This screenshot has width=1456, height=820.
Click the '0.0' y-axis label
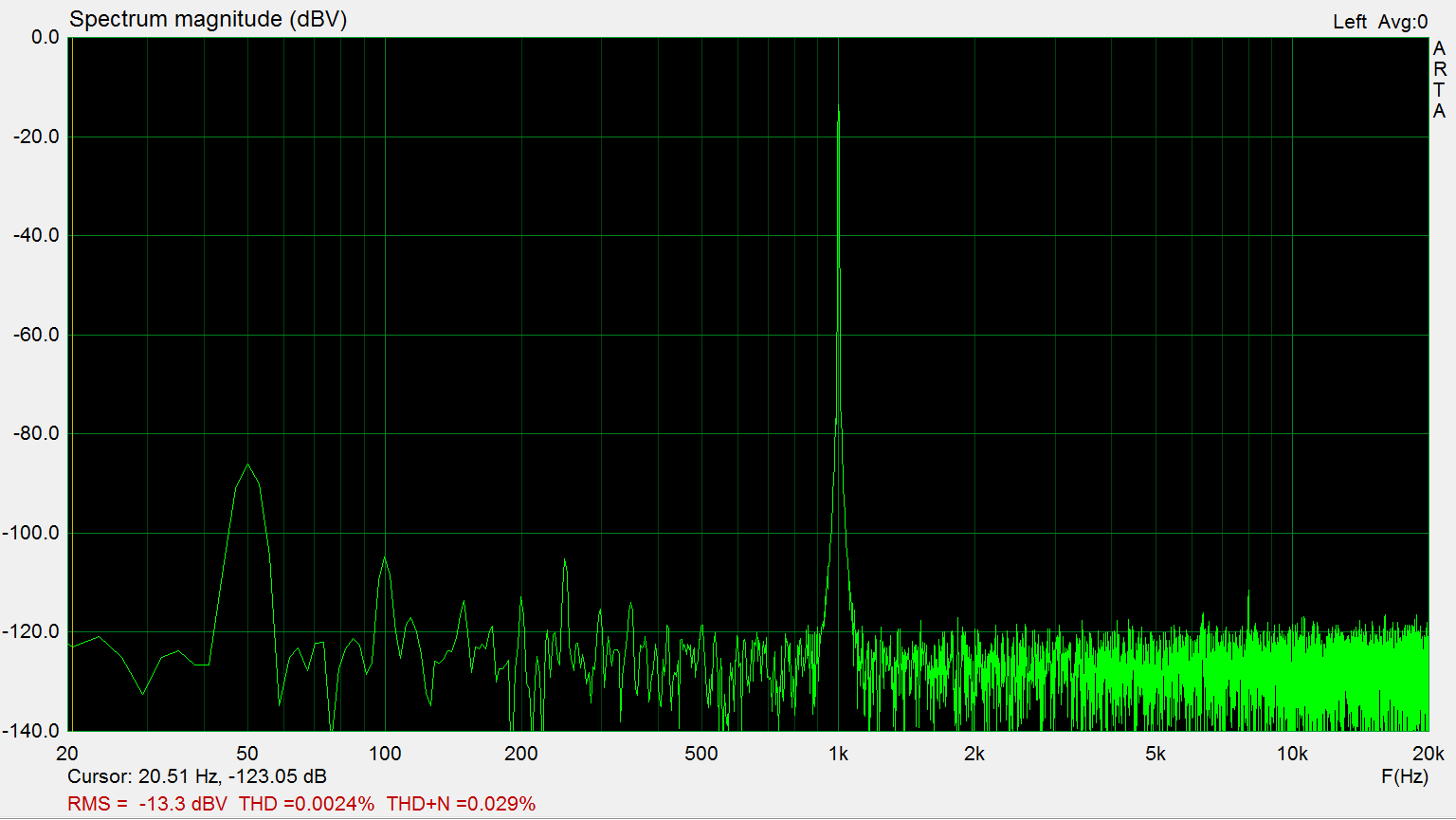(x=45, y=38)
